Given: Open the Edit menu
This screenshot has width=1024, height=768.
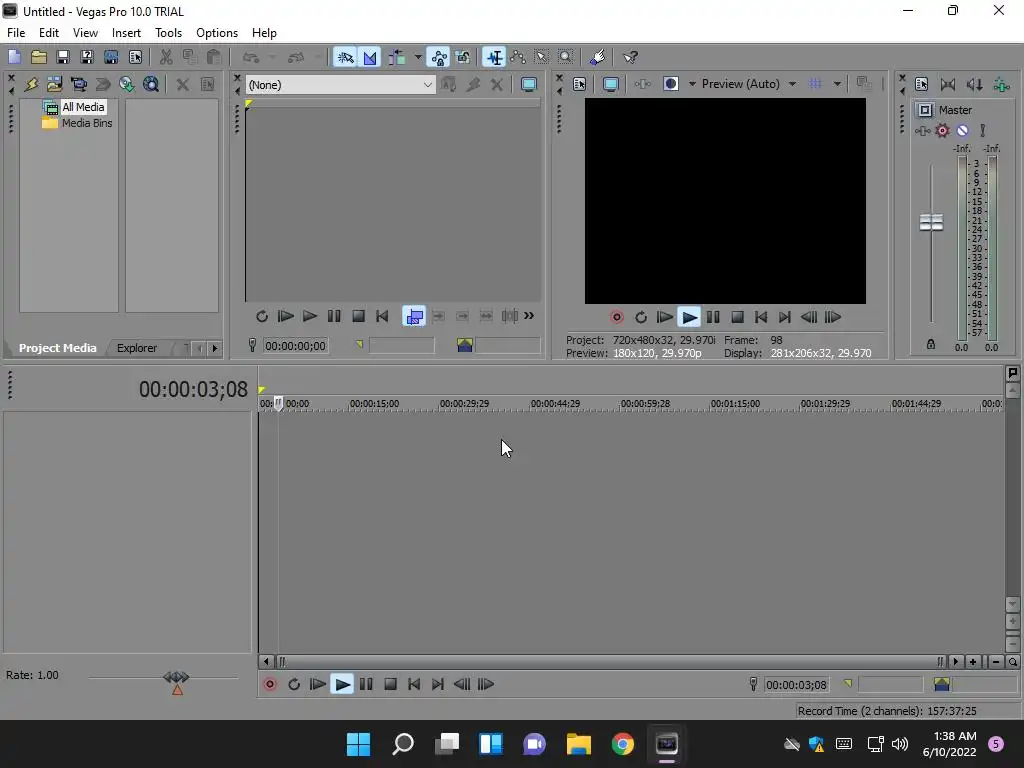Looking at the screenshot, I should tap(49, 33).
